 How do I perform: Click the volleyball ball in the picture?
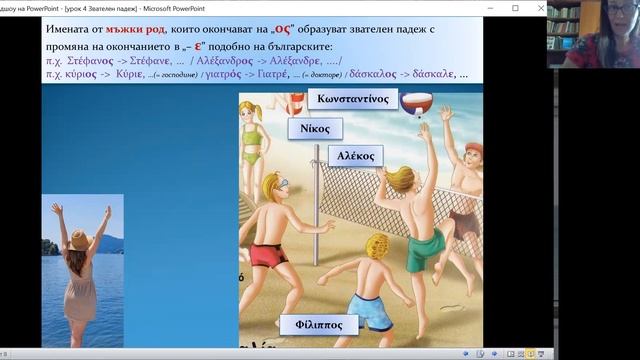[416, 104]
